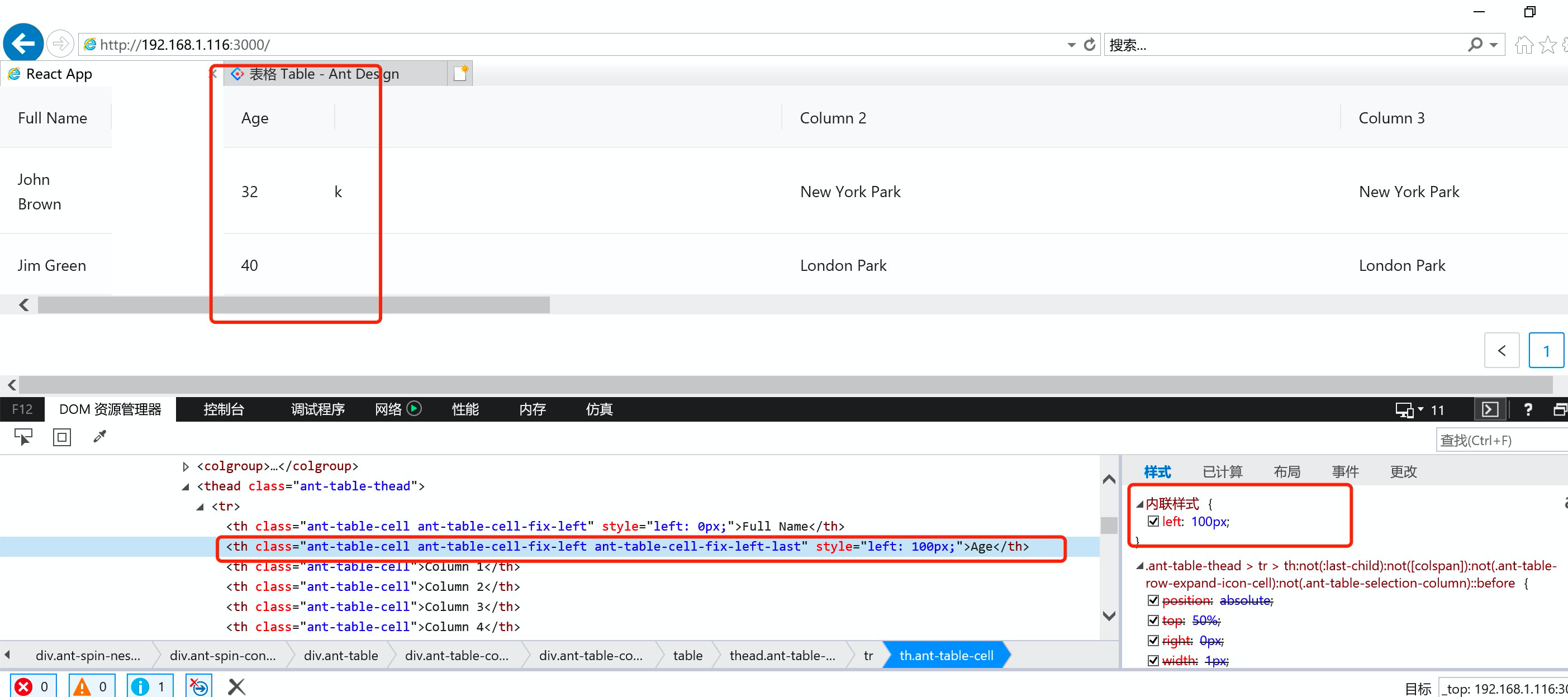The height and width of the screenshot is (697, 1568).
Task: Click pagination page 1 button
Action: coord(1546,350)
